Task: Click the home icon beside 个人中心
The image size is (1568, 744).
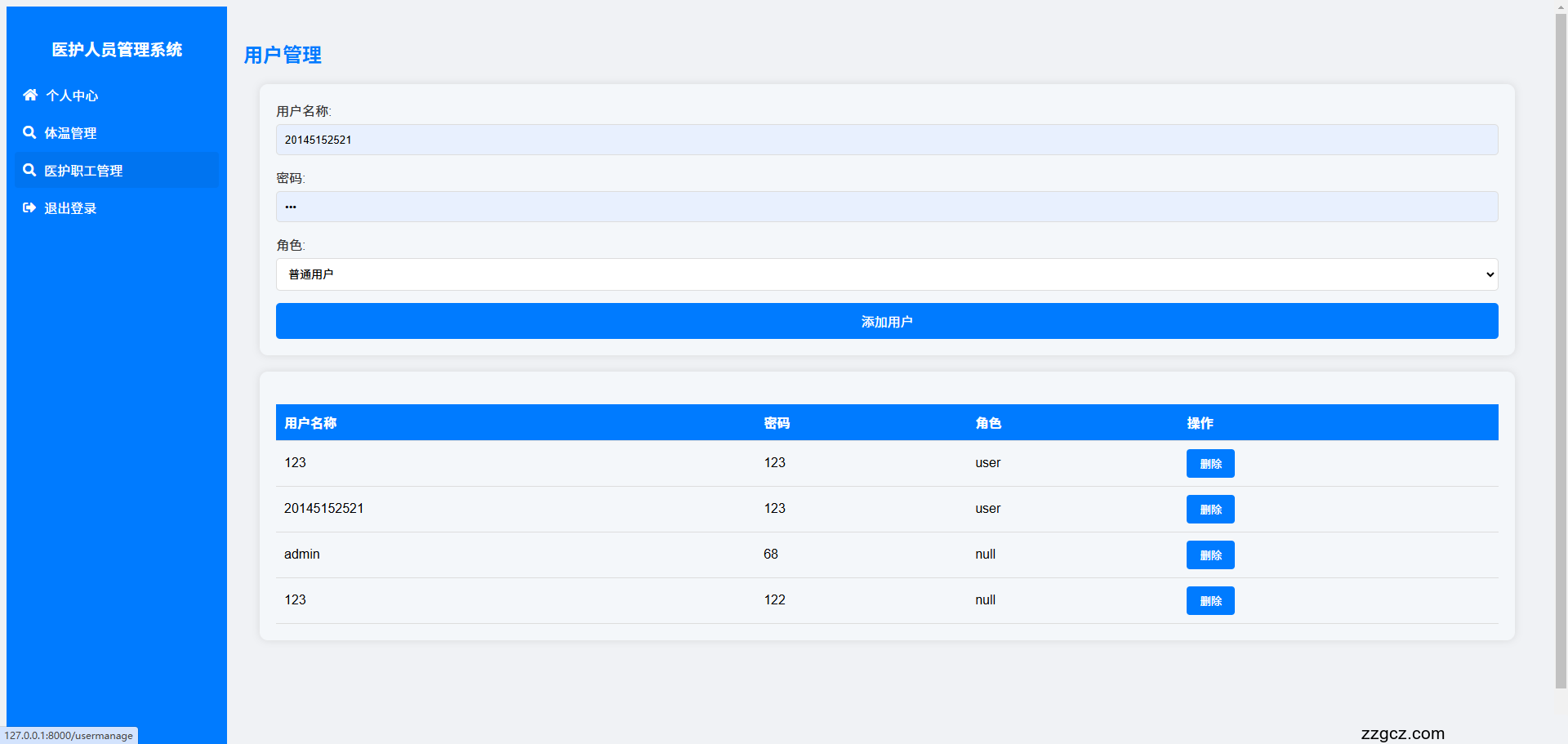Action: 30,95
